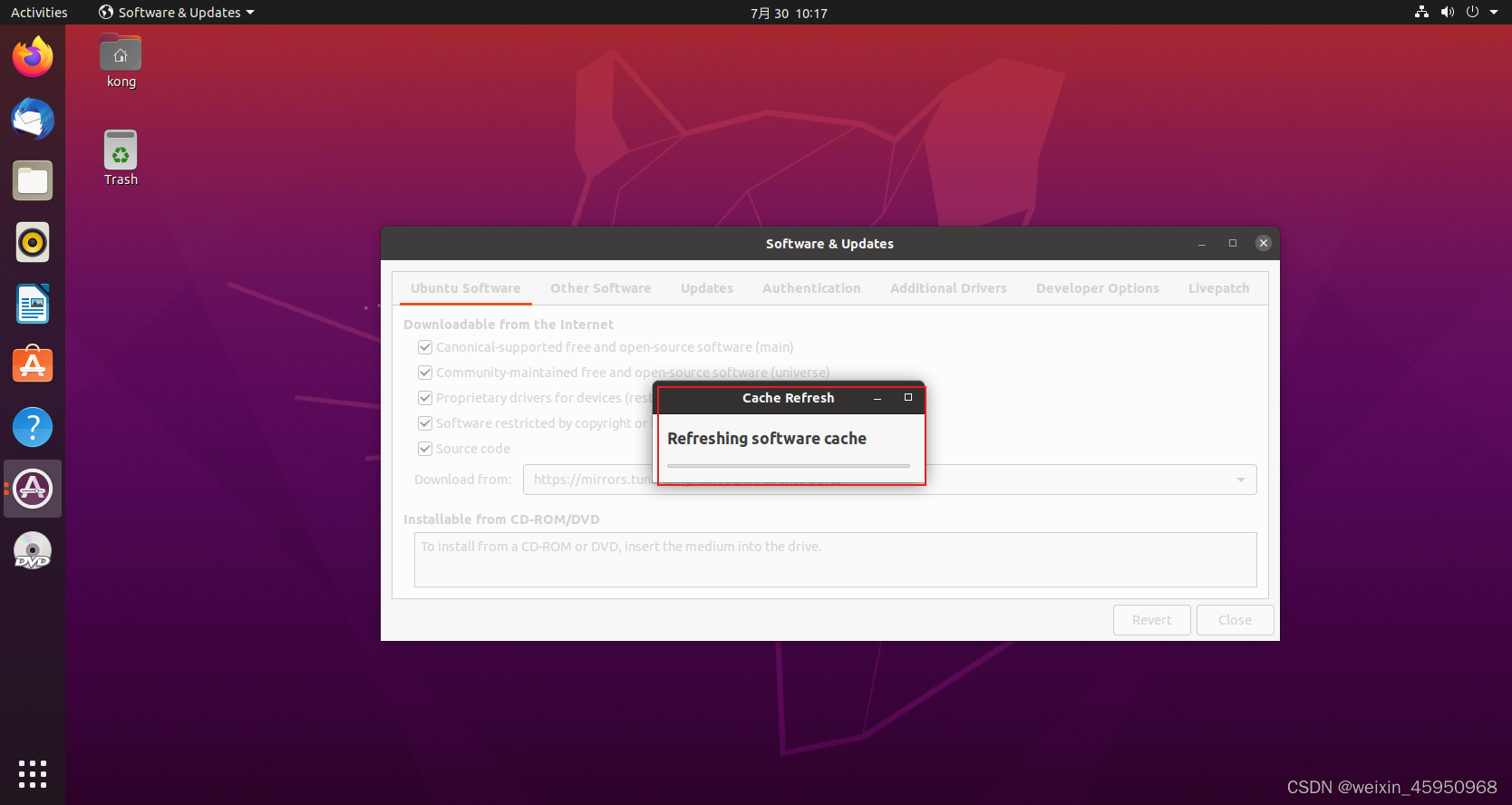This screenshot has height=805, width=1512.
Task: Open the kong home folder on desktop
Action: (x=121, y=62)
